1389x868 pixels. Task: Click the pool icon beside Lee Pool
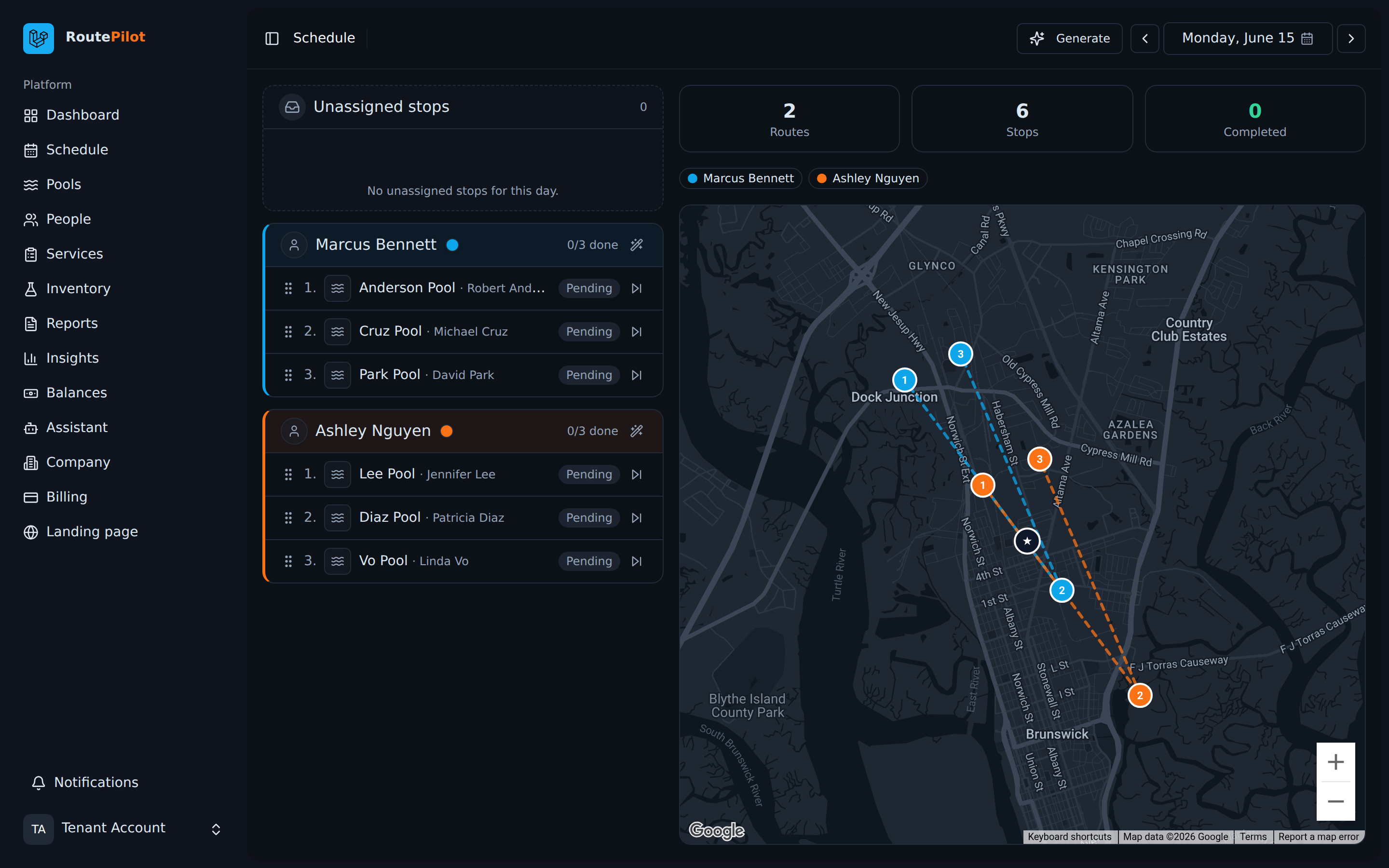338,474
